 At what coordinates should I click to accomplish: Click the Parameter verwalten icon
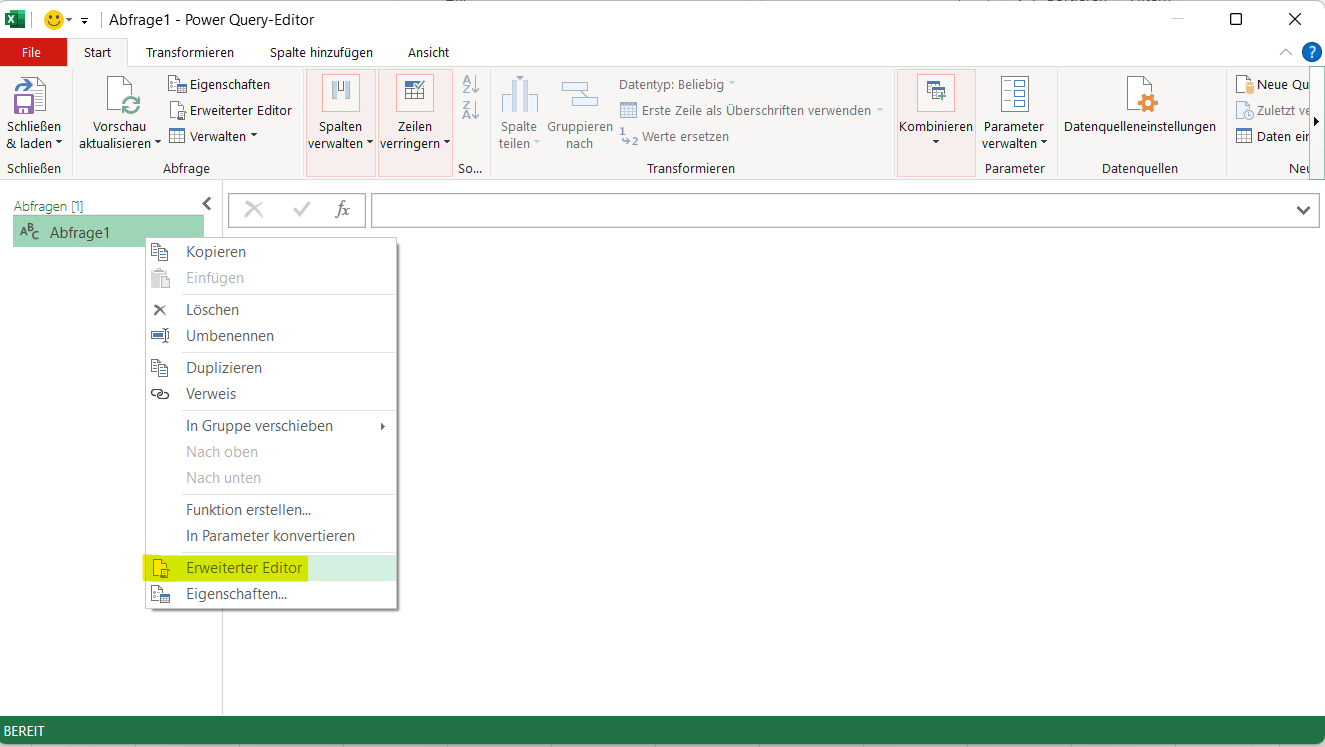pyautogui.click(x=1014, y=93)
